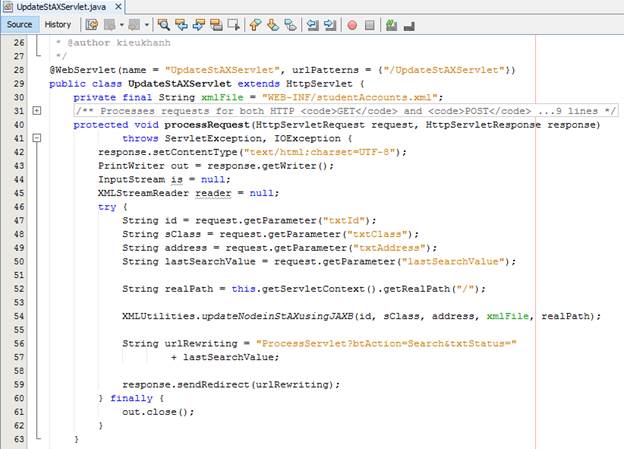Switch to the Source view
This screenshot has width=624, height=449.
coord(19,25)
